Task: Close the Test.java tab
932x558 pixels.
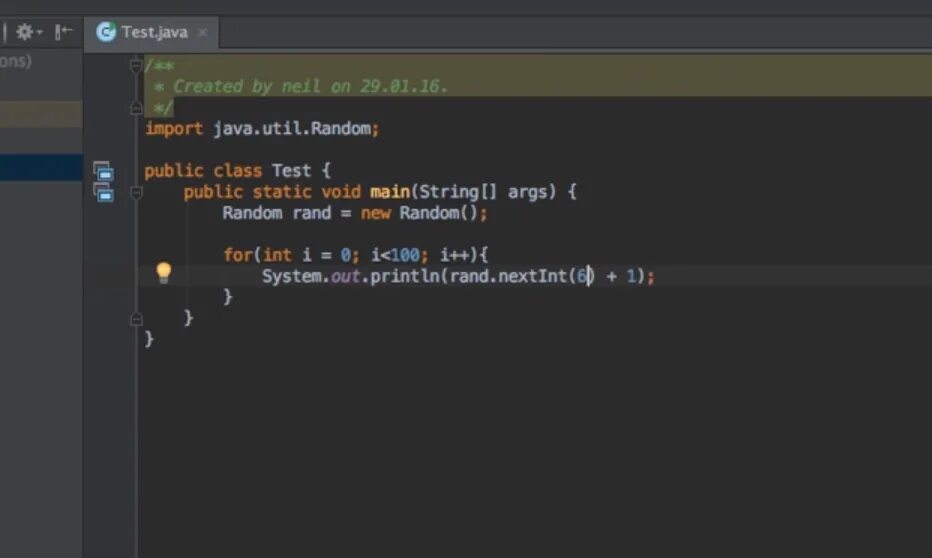Action: tap(203, 33)
